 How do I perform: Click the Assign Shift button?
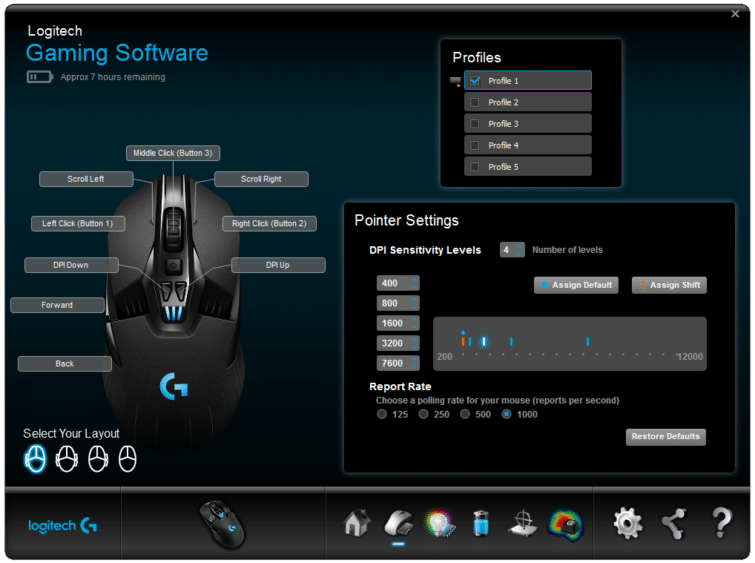point(669,285)
